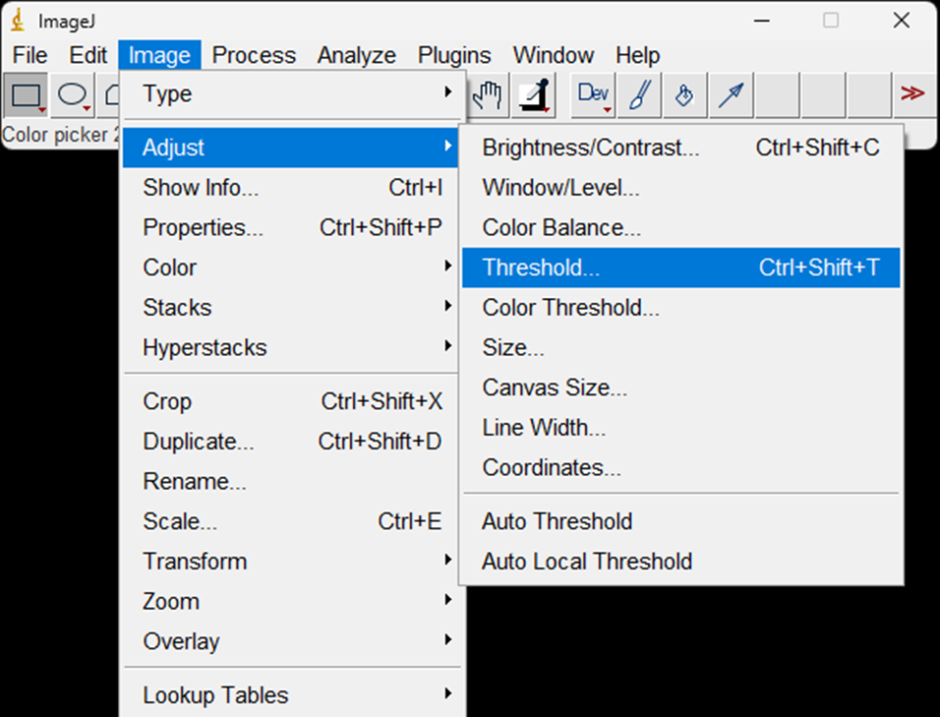Select the Rectangle selection tool
Image resolution: width=940 pixels, height=717 pixels.
click(x=26, y=95)
